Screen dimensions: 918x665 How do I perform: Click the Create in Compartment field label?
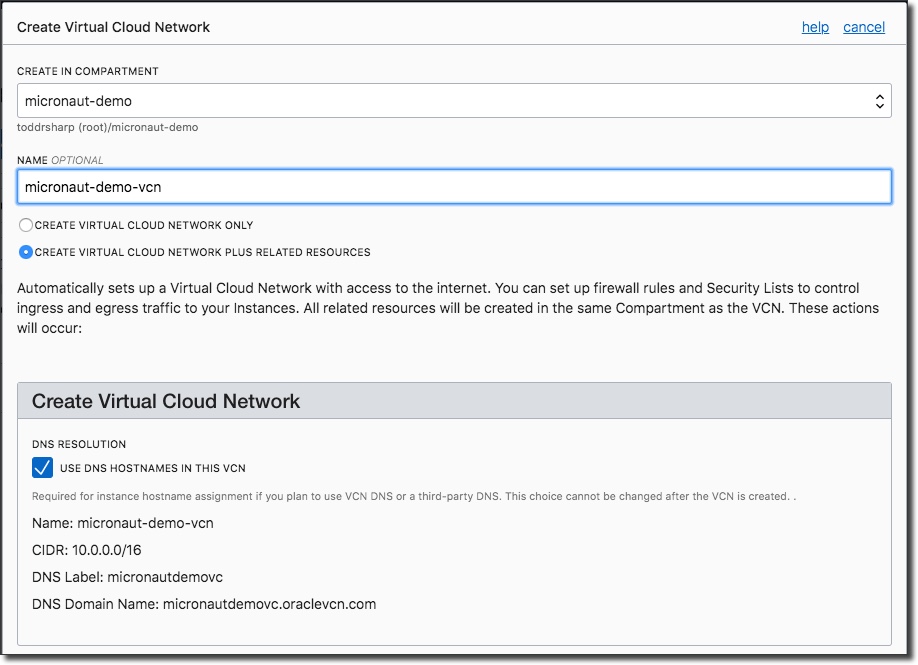[x=88, y=72]
